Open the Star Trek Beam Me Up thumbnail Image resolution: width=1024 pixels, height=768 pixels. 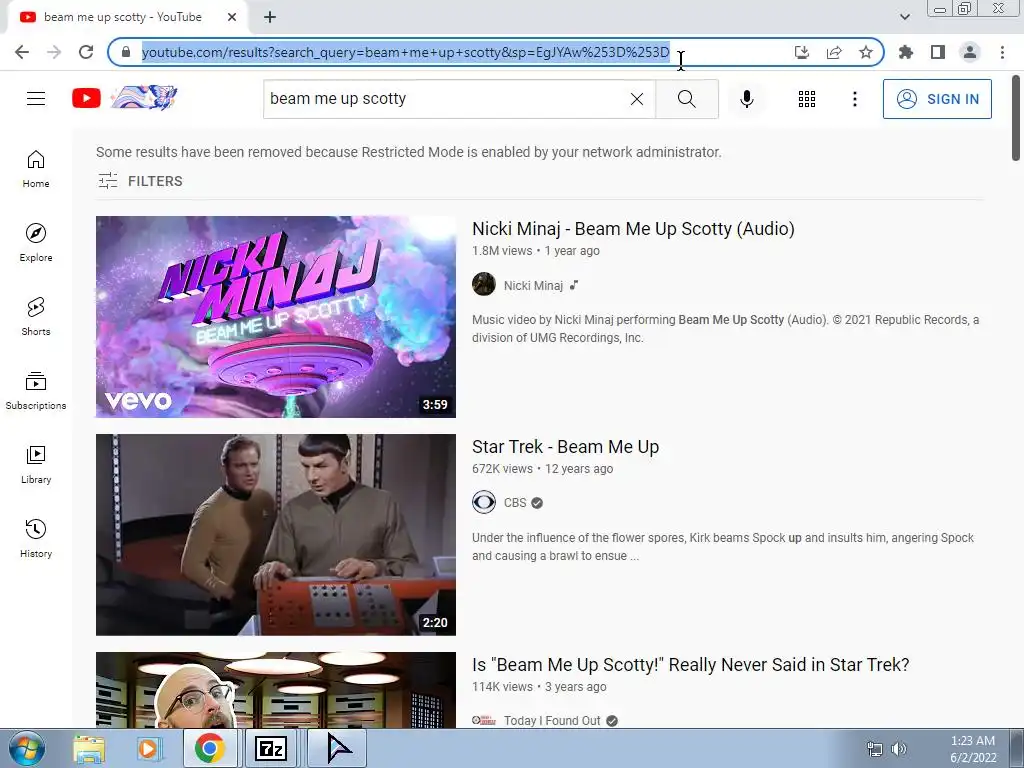pyautogui.click(x=276, y=535)
